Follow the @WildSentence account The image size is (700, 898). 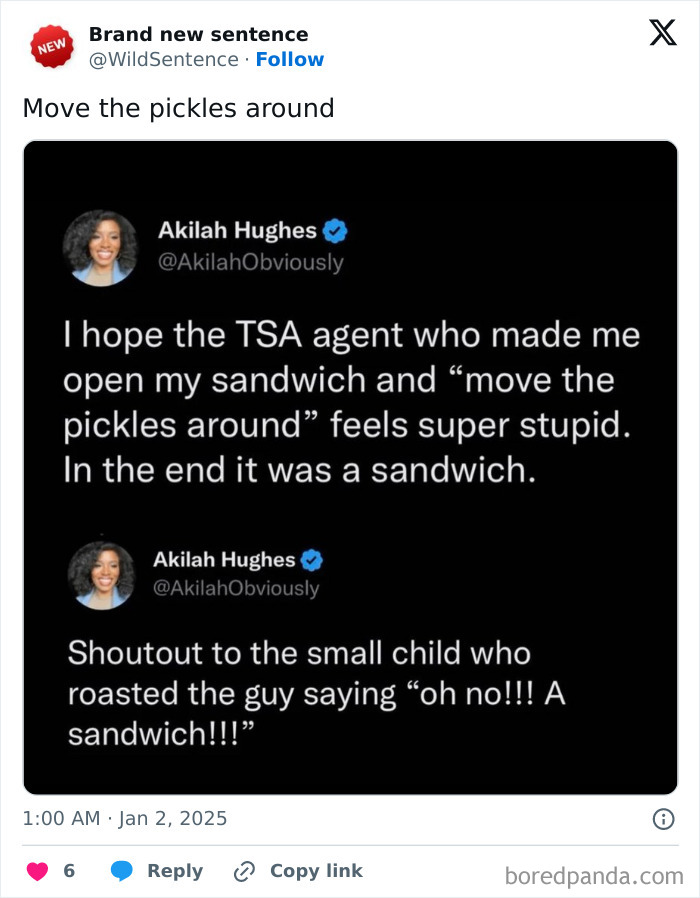point(290,59)
